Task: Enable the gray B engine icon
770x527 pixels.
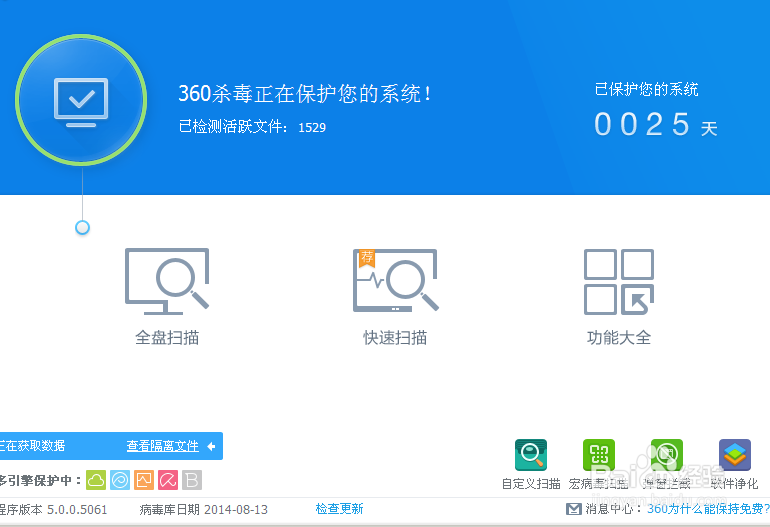Action: (x=192, y=480)
